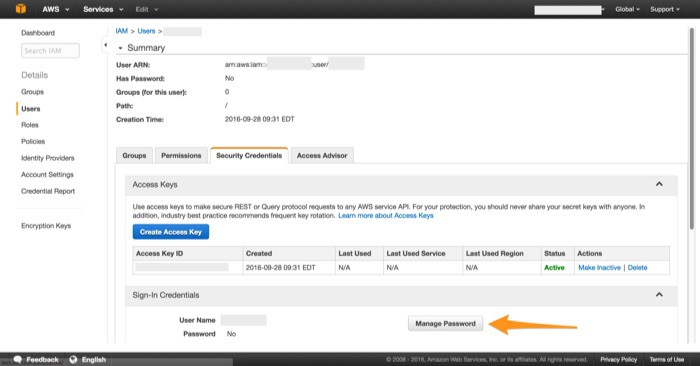Collapse the Access Keys panel chevron
Image resolution: width=700 pixels, height=366 pixels.
659,184
